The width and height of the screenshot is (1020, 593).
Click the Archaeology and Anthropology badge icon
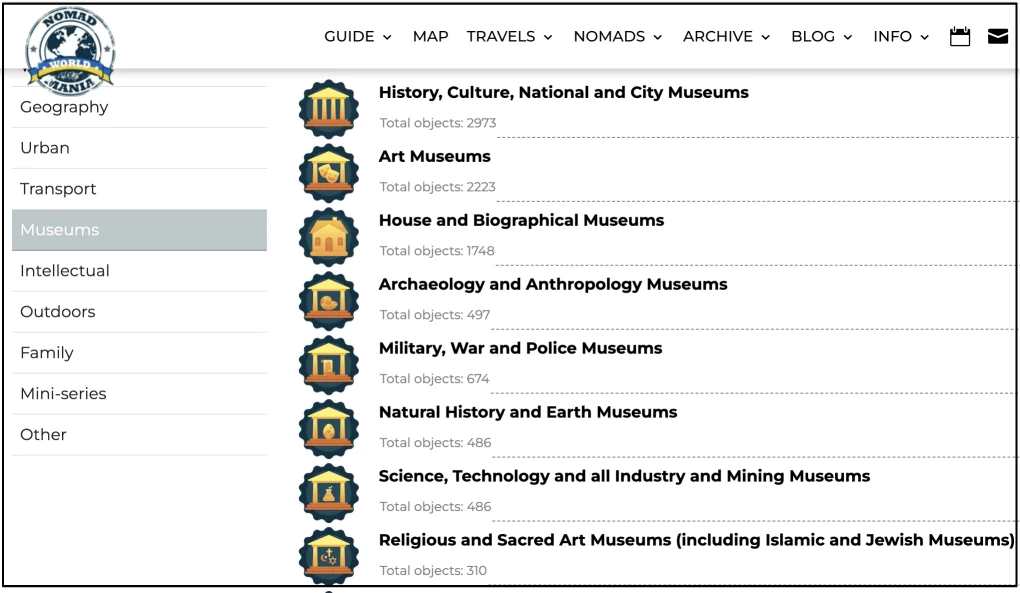328,300
